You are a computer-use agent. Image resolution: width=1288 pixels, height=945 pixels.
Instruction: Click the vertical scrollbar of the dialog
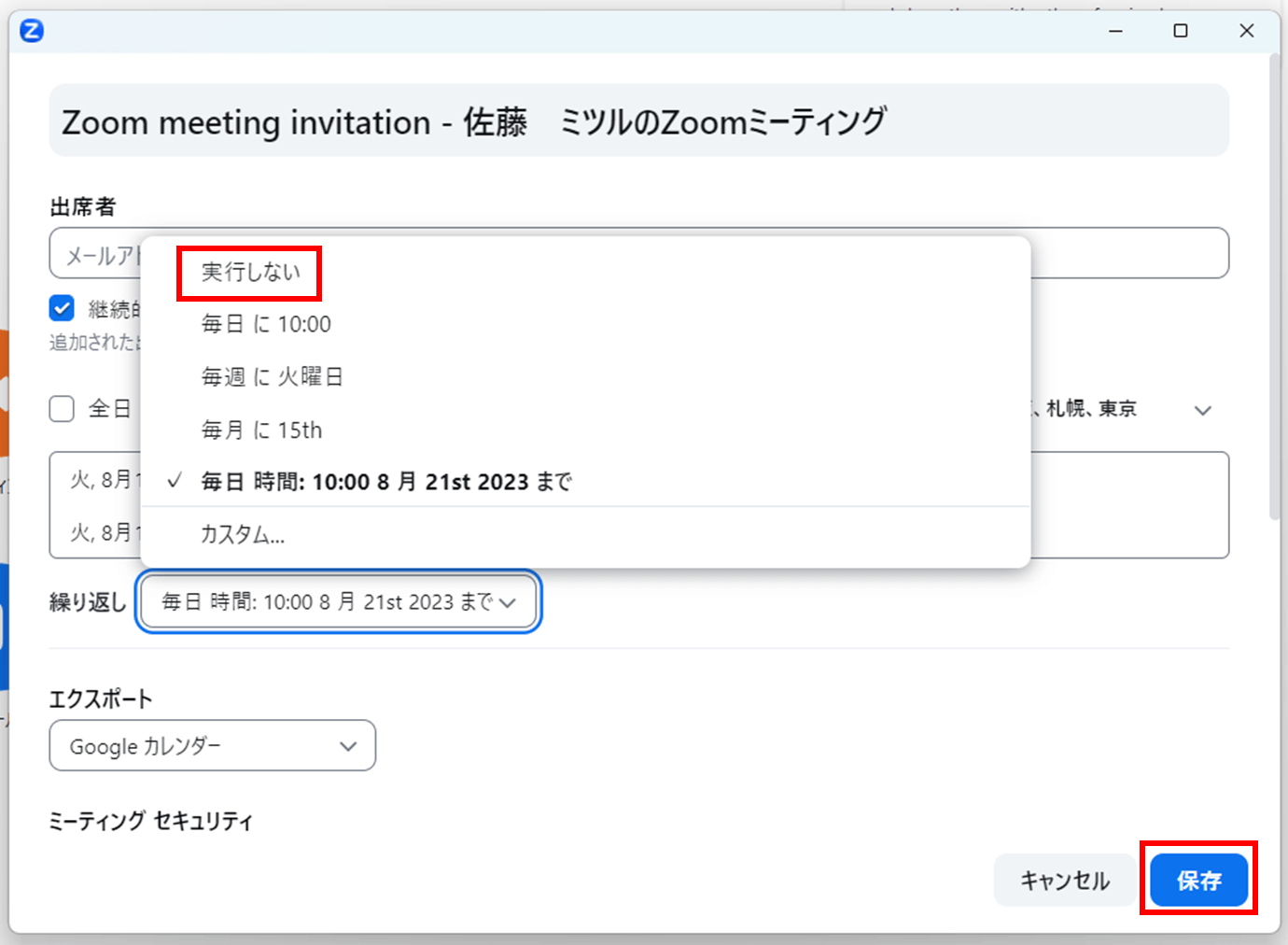(1274, 286)
